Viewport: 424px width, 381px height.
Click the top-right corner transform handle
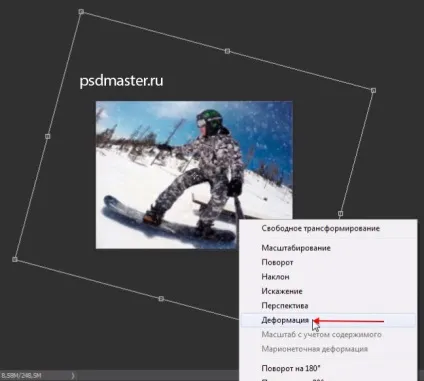[373, 90]
